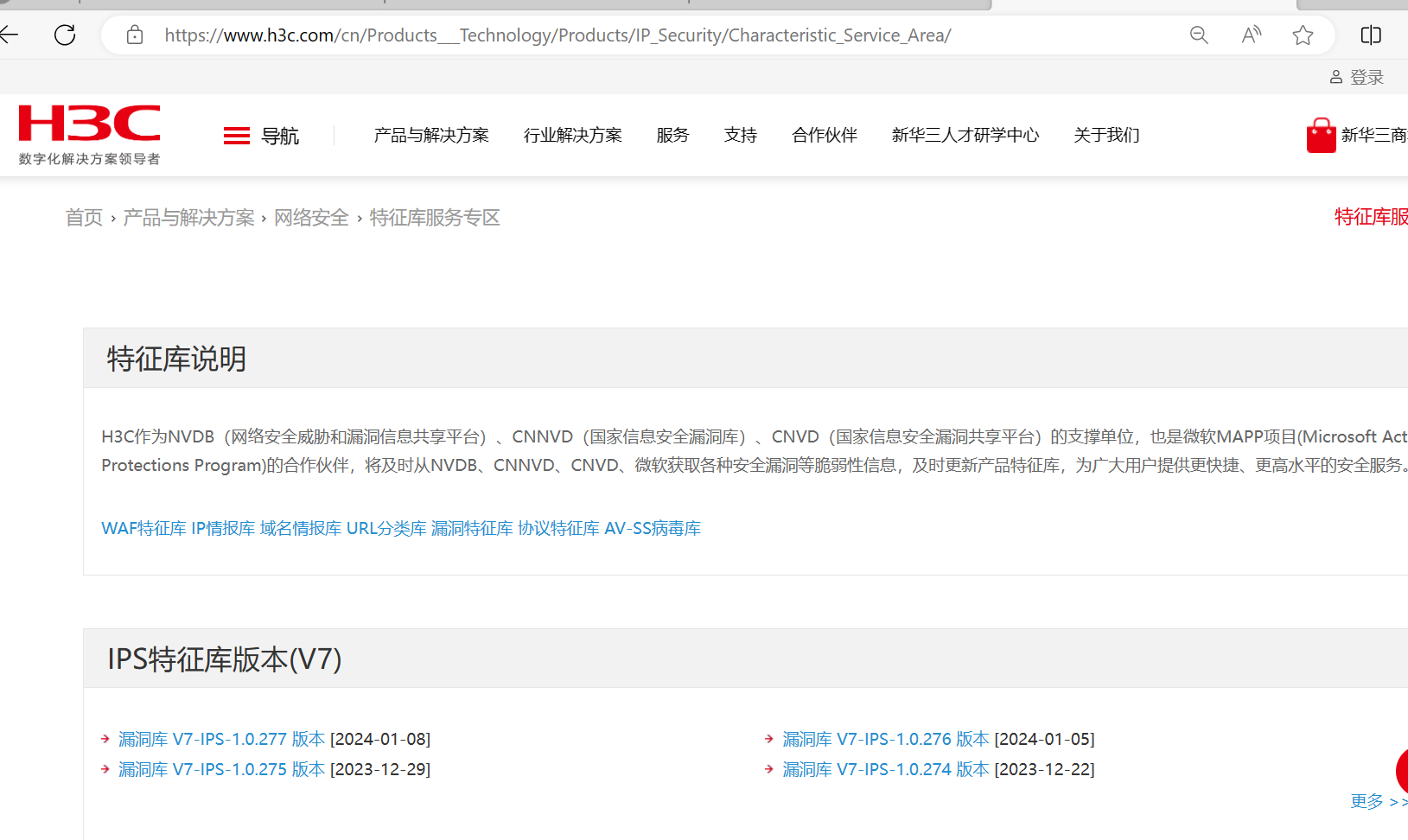The image size is (1408, 840).
Task: Open the 域名情报库 link
Action: [x=301, y=528]
